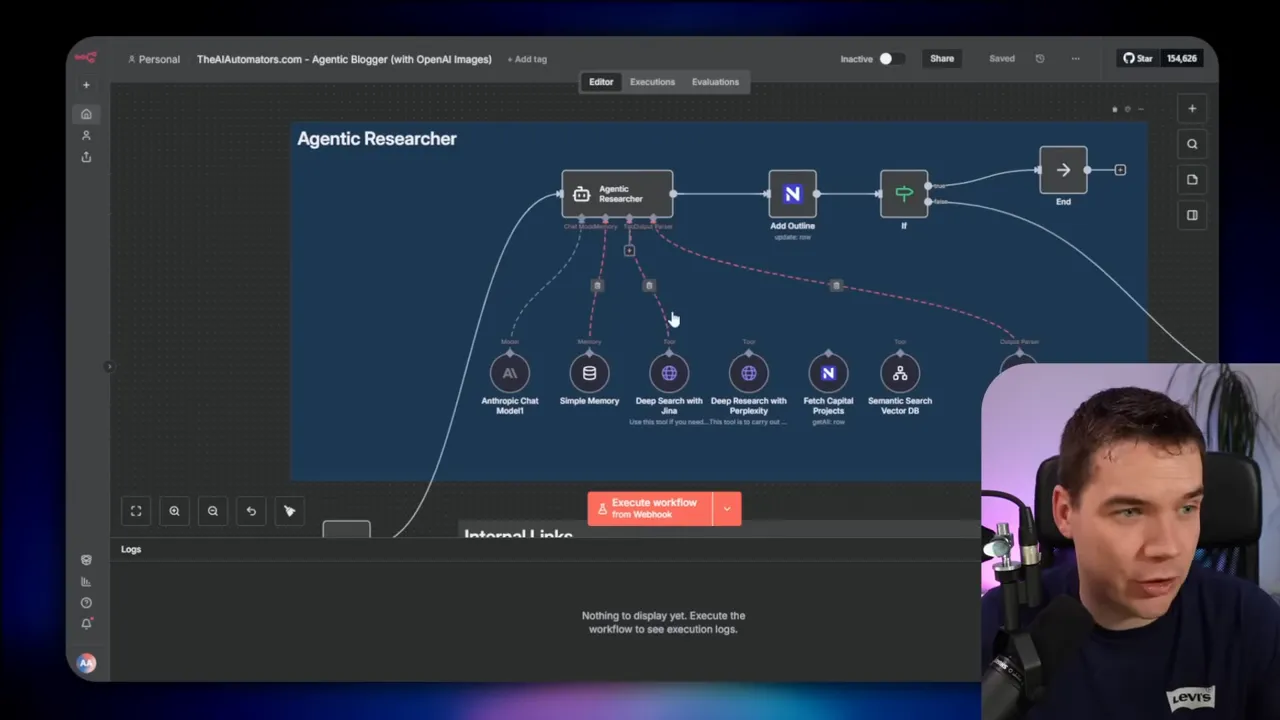The height and width of the screenshot is (720, 1280).
Task: Open the search panel on the right toolbar
Action: pos(1192,143)
